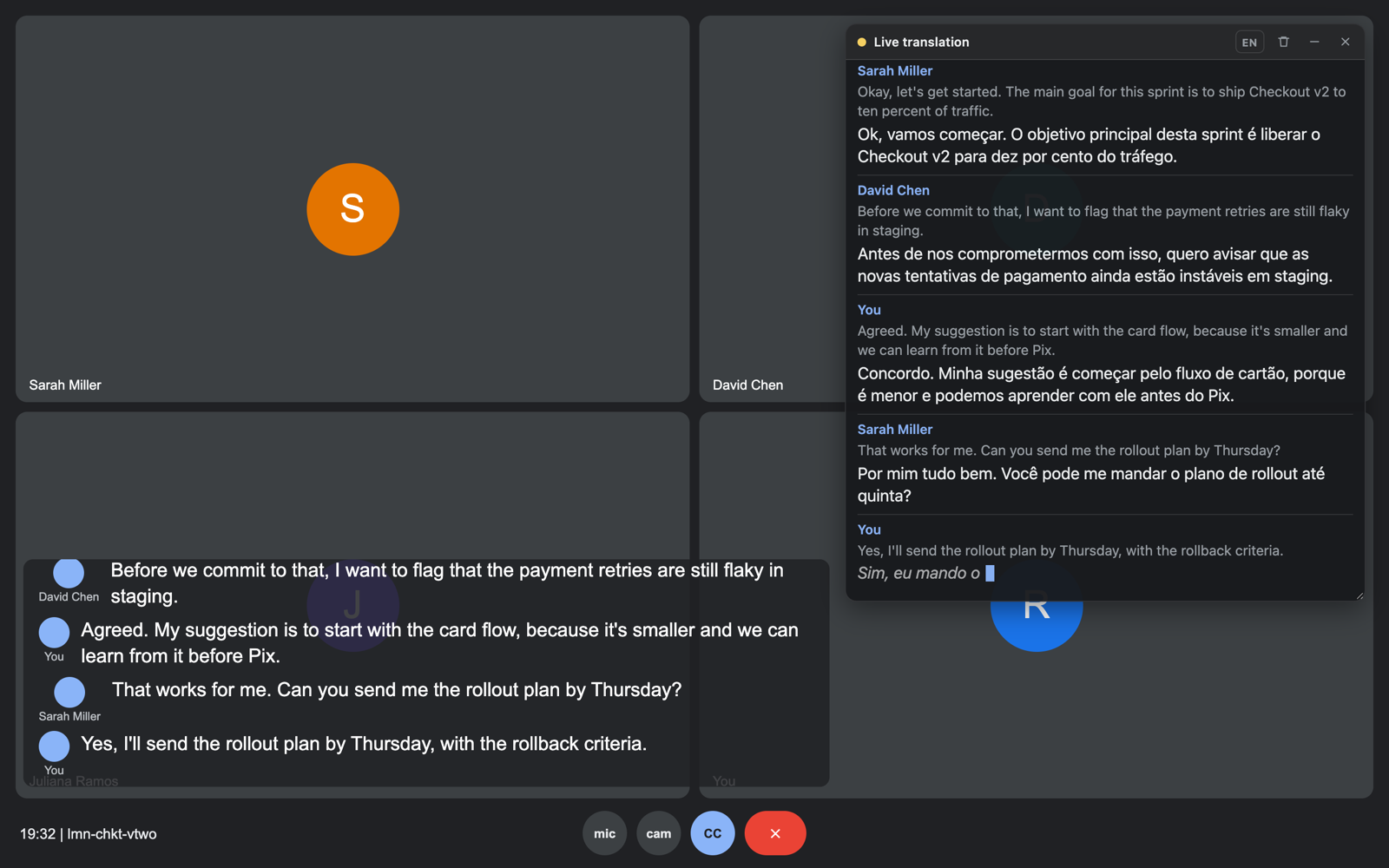
Task: Click David Chen's avatar in captions overlay
Action: click(x=69, y=573)
